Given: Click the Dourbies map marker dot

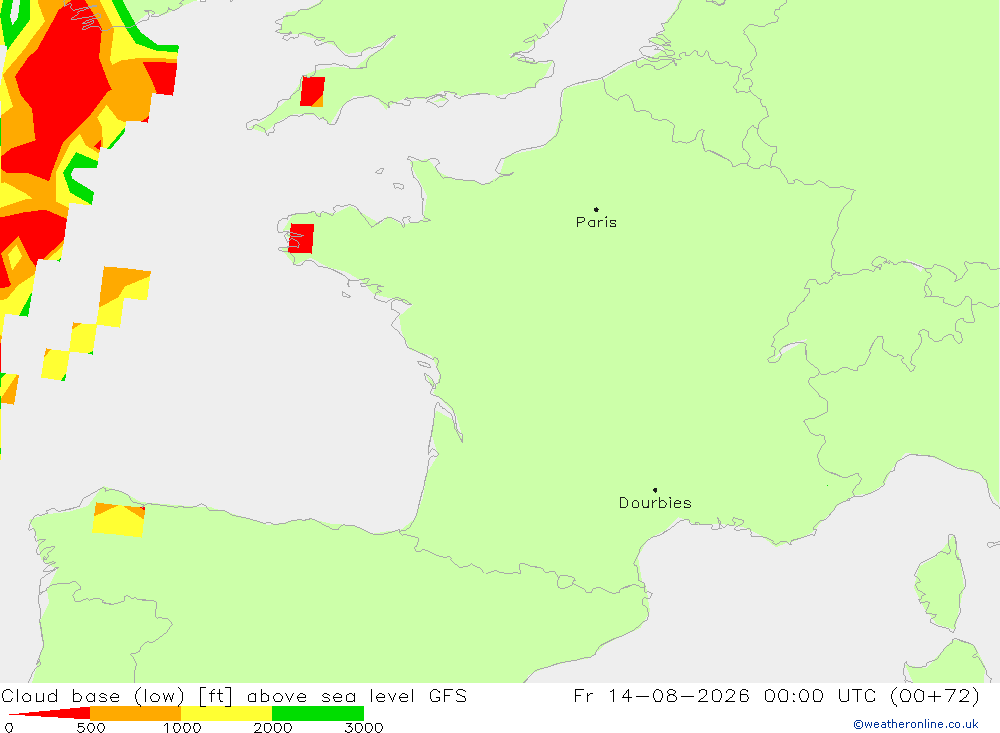Looking at the screenshot, I should tap(655, 490).
